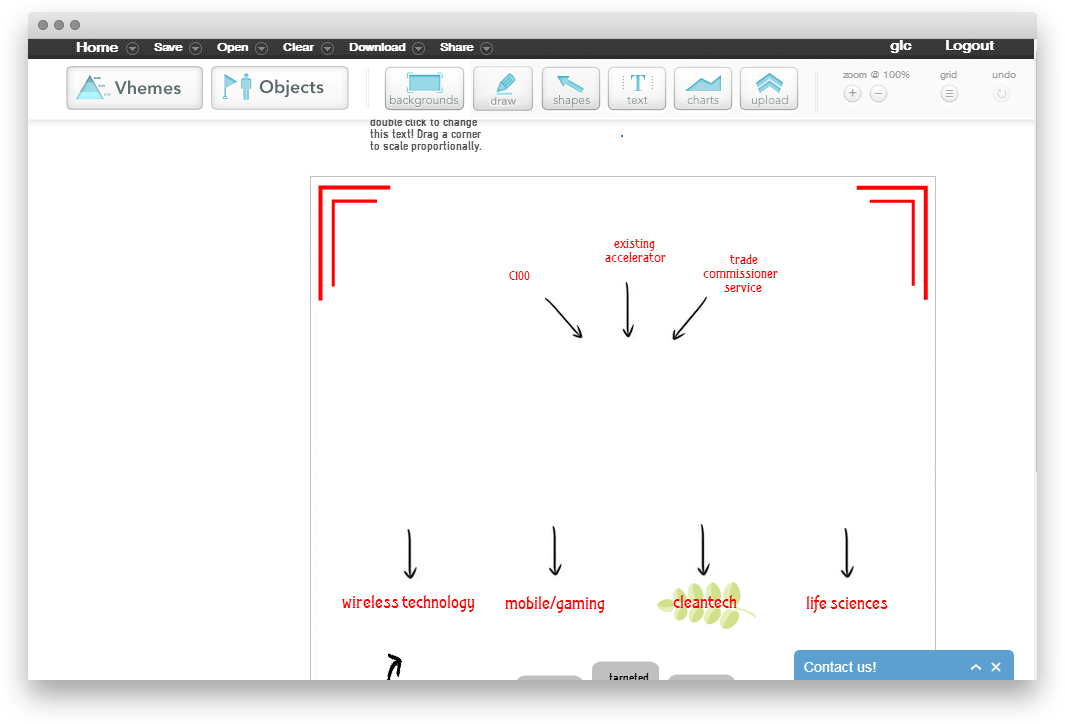
Task: Open the Save menu
Action: (168, 47)
